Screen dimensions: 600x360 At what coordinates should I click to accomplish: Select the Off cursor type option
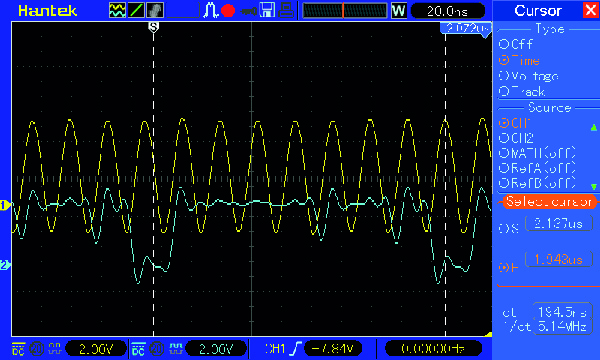coord(516,44)
